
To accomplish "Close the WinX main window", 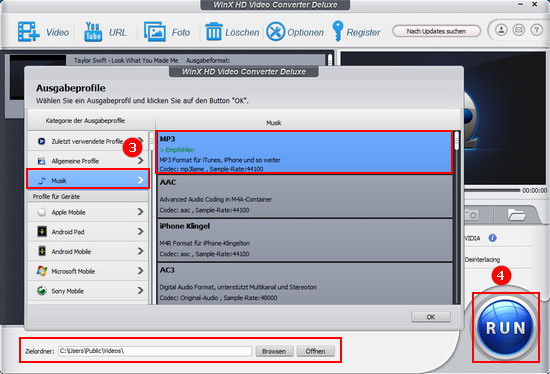I will tap(534, 4).
